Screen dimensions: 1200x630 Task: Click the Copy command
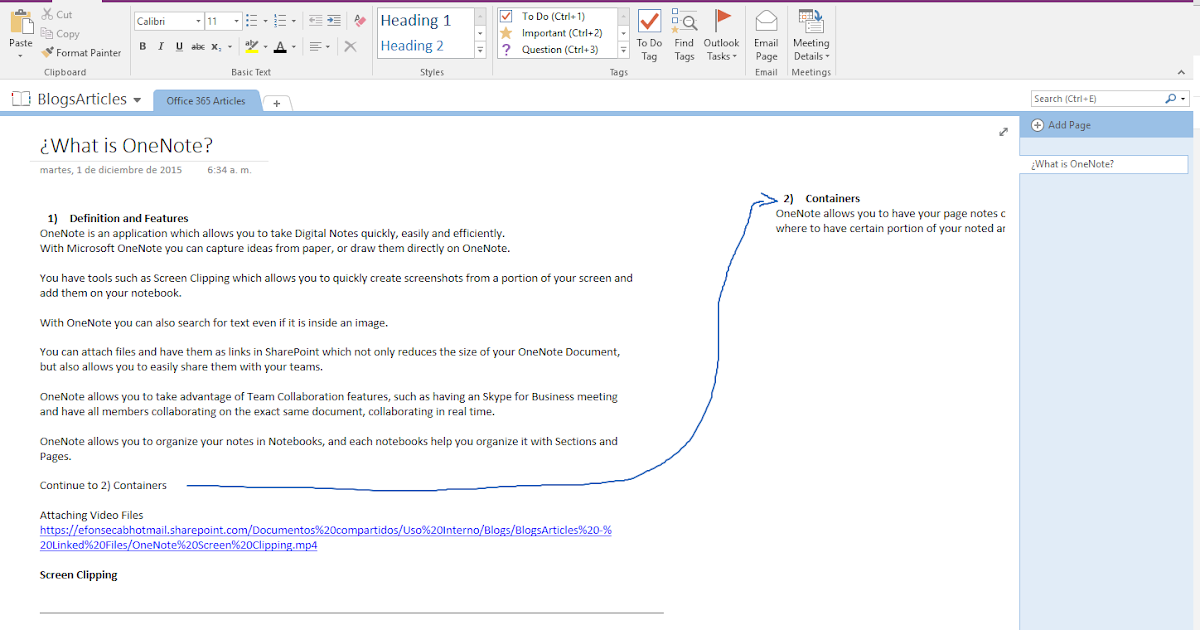coord(60,34)
